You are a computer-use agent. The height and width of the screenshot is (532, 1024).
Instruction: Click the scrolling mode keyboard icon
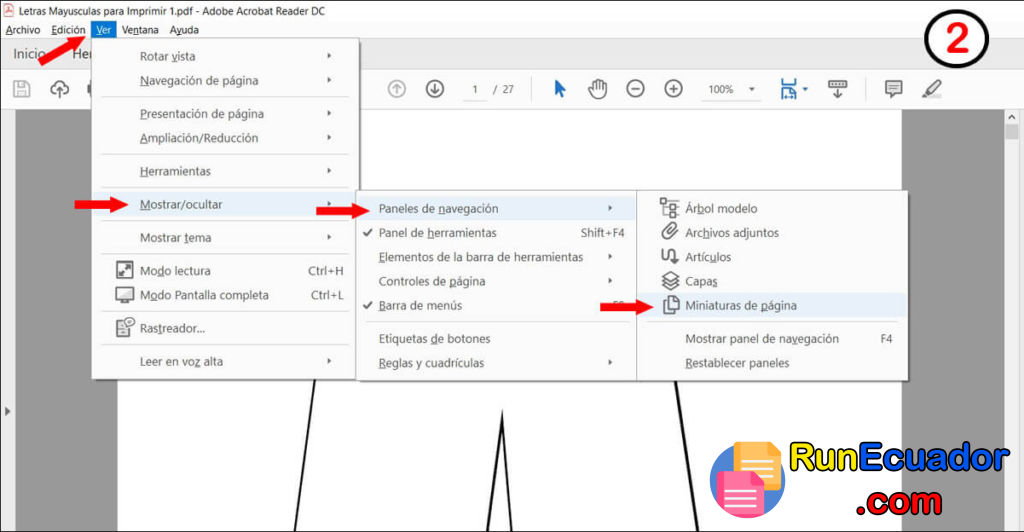[837, 89]
